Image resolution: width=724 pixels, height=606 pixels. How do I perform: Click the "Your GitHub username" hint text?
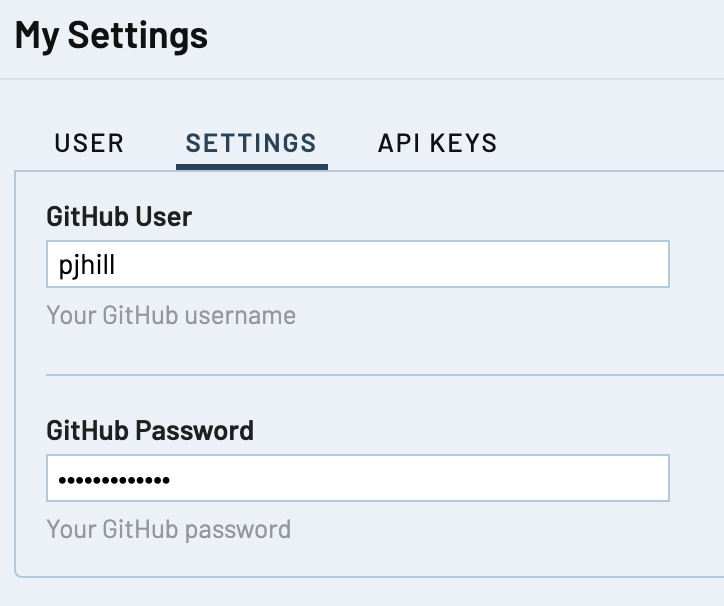coord(171,316)
